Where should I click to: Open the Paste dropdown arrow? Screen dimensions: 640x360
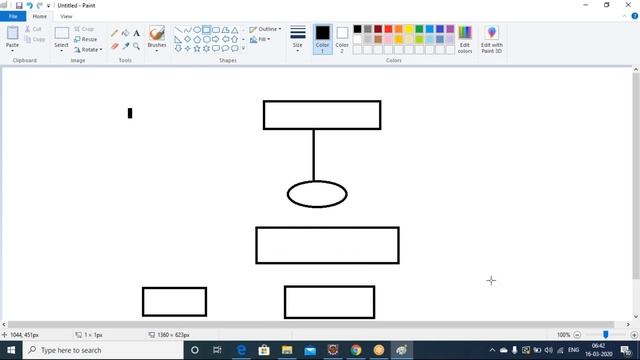pyautogui.click(x=12, y=51)
